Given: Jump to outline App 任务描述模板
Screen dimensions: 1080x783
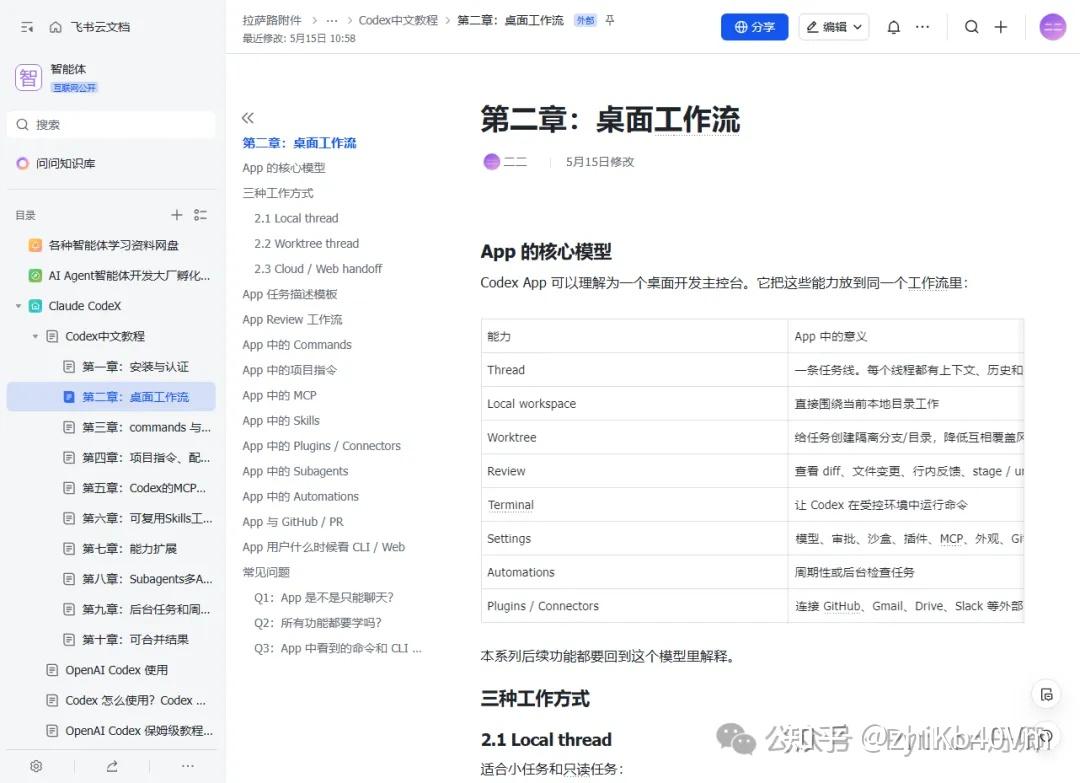Looking at the screenshot, I should pyautogui.click(x=290, y=294).
